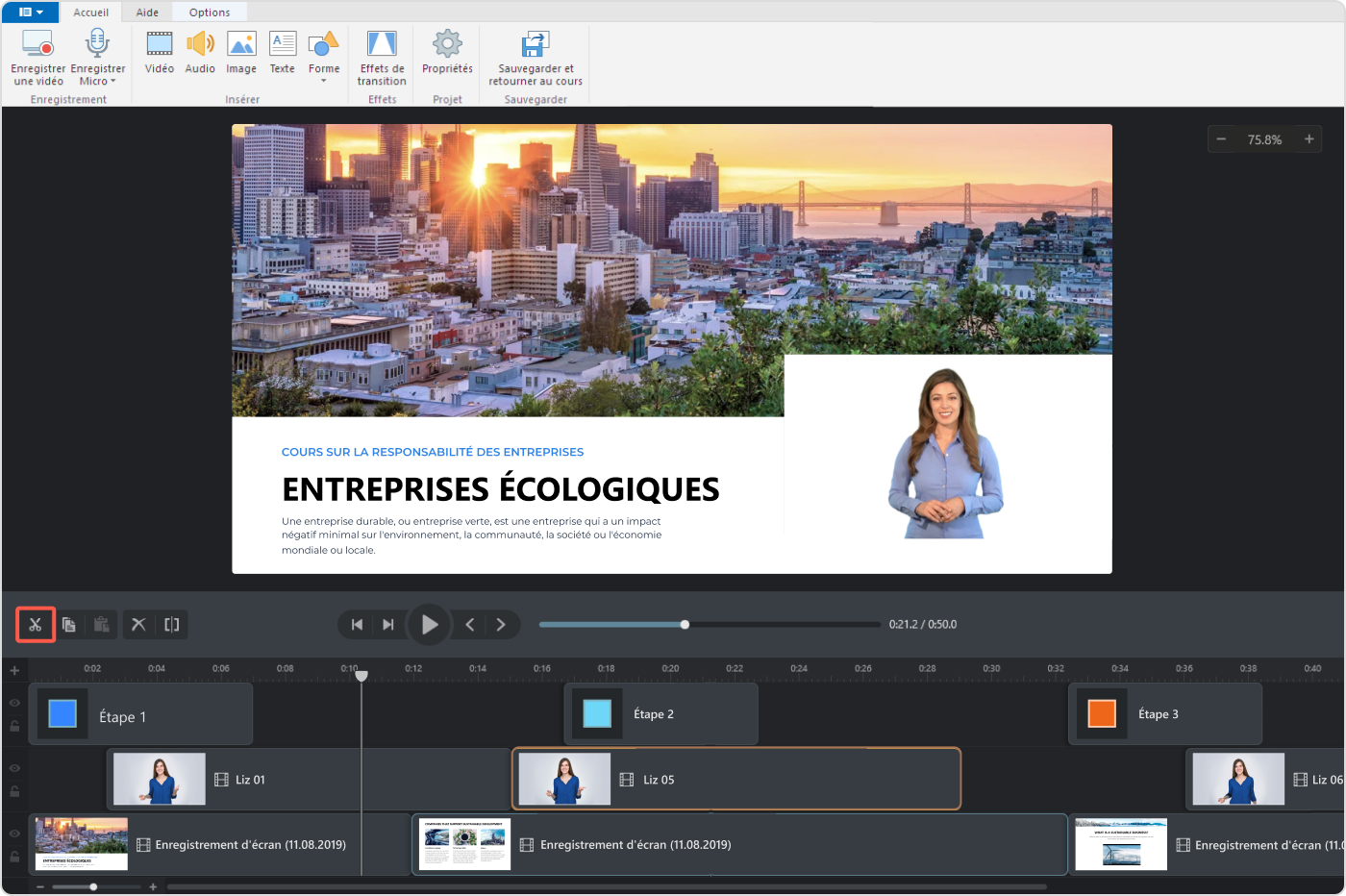Open the Aide tab
Image resolution: width=1346 pixels, height=896 pixels.
click(x=146, y=12)
